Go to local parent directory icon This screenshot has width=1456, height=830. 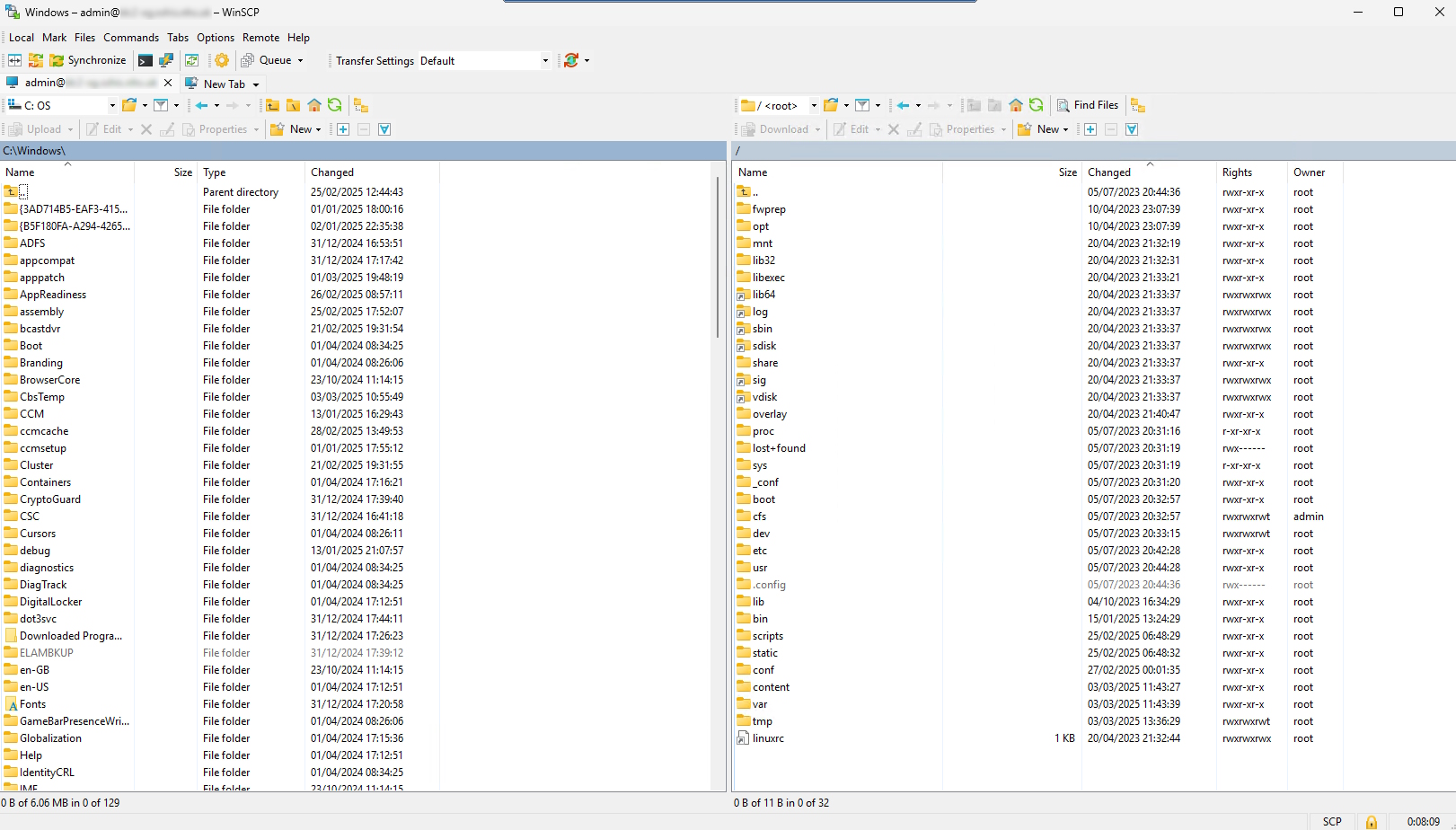272,105
